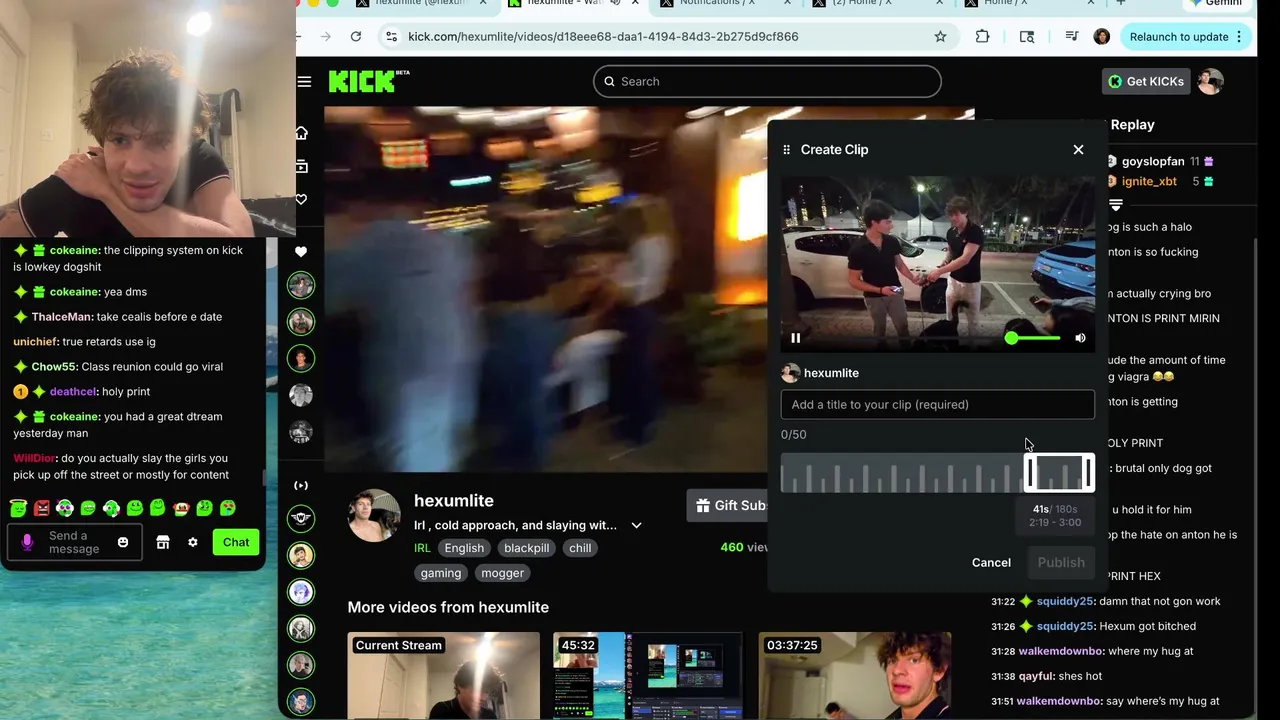Expand the stream title description chevron

pos(636,525)
